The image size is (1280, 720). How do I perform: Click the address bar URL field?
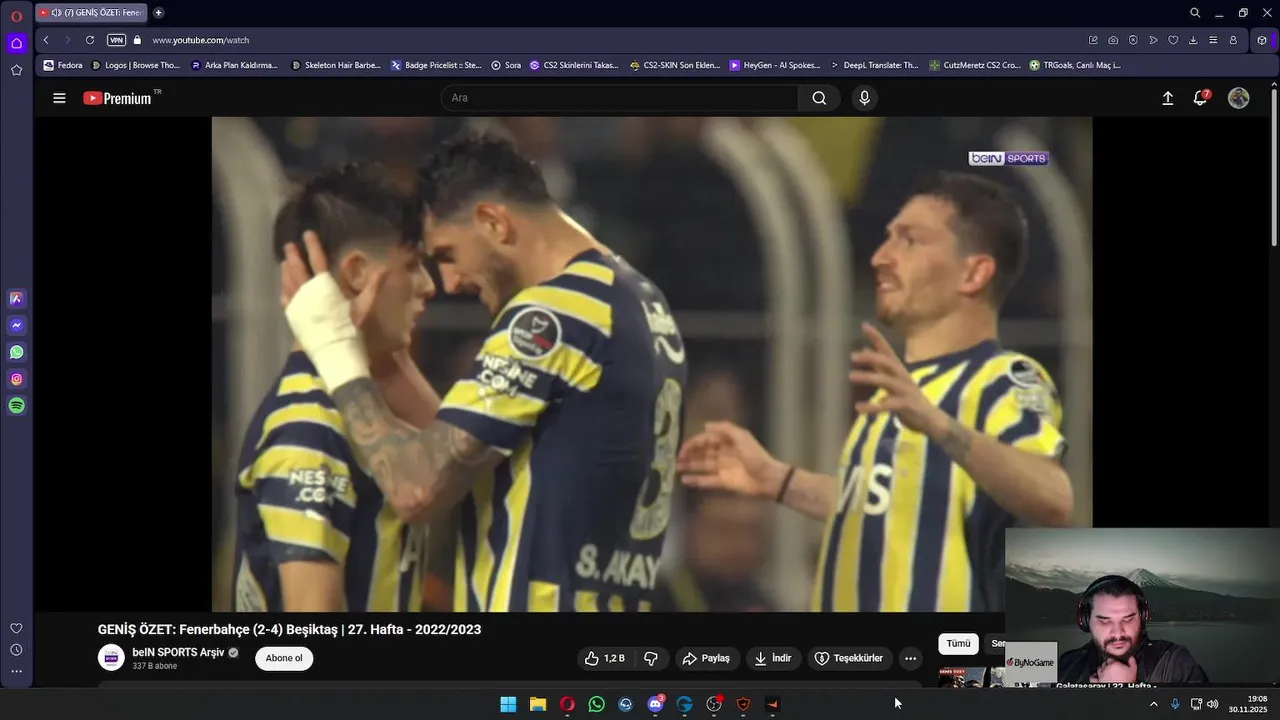click(600, 40)
